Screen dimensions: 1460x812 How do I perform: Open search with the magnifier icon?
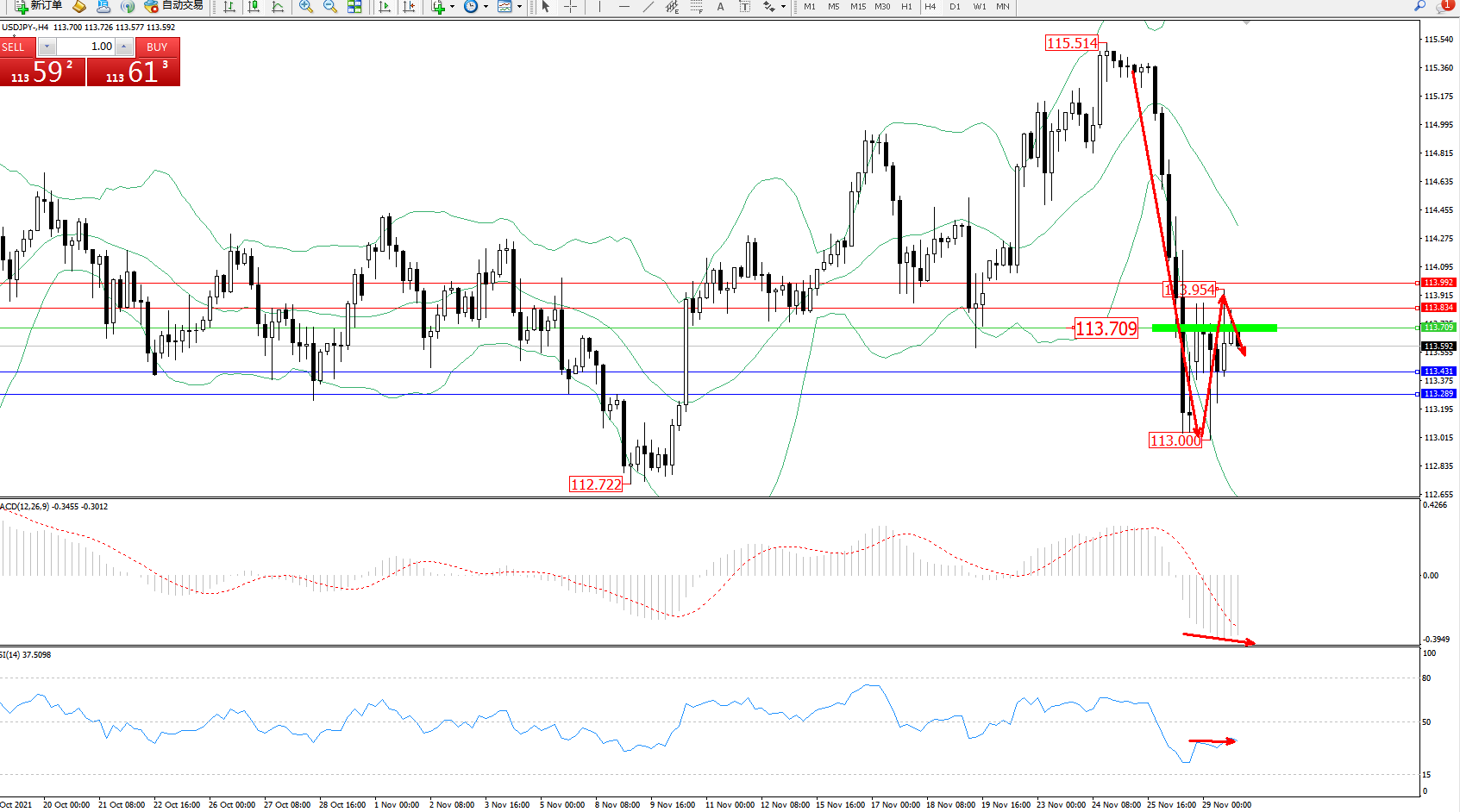coord(1419,6)
